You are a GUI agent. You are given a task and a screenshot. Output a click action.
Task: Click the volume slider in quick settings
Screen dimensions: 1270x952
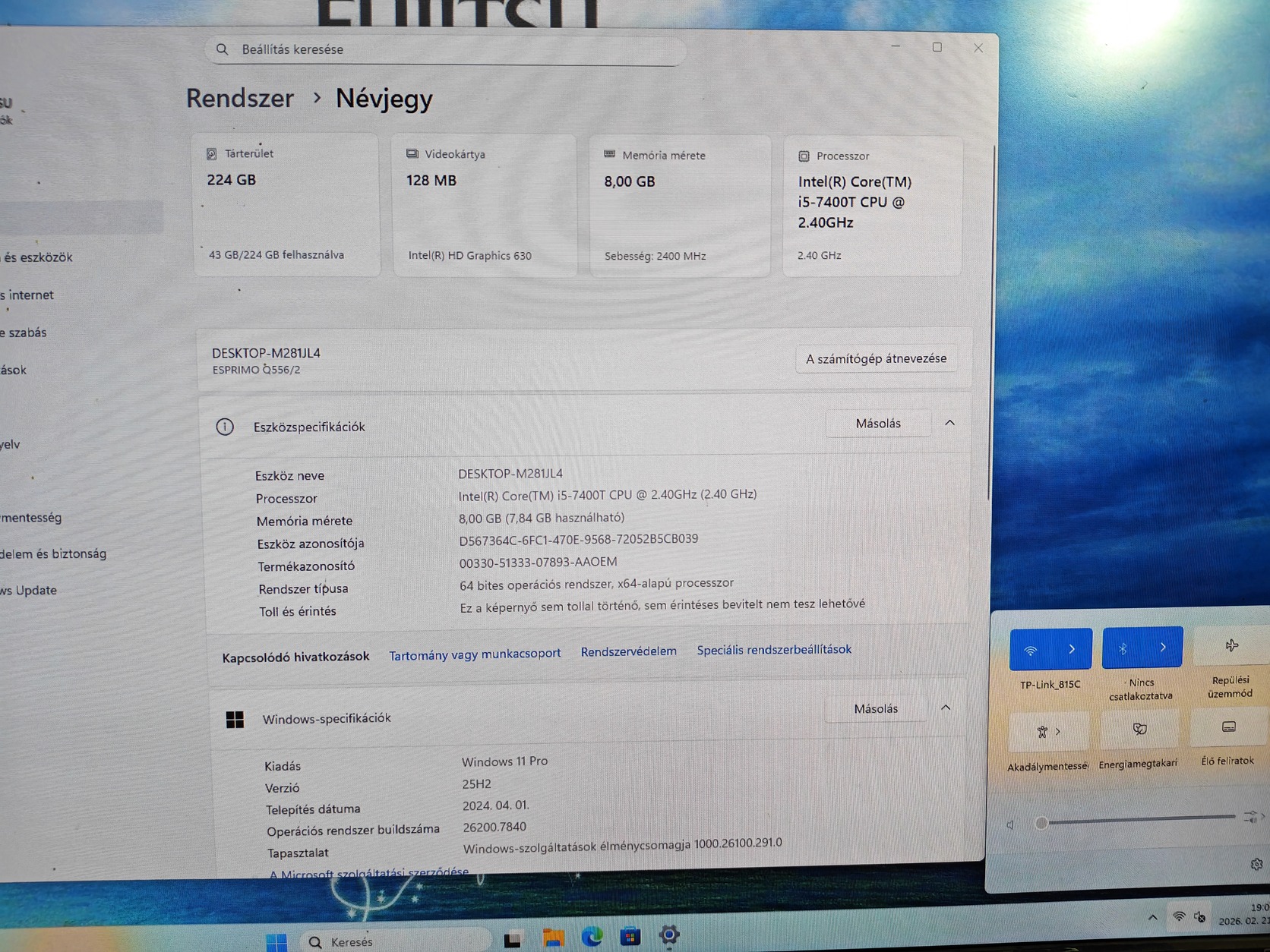click(1137, 819)
